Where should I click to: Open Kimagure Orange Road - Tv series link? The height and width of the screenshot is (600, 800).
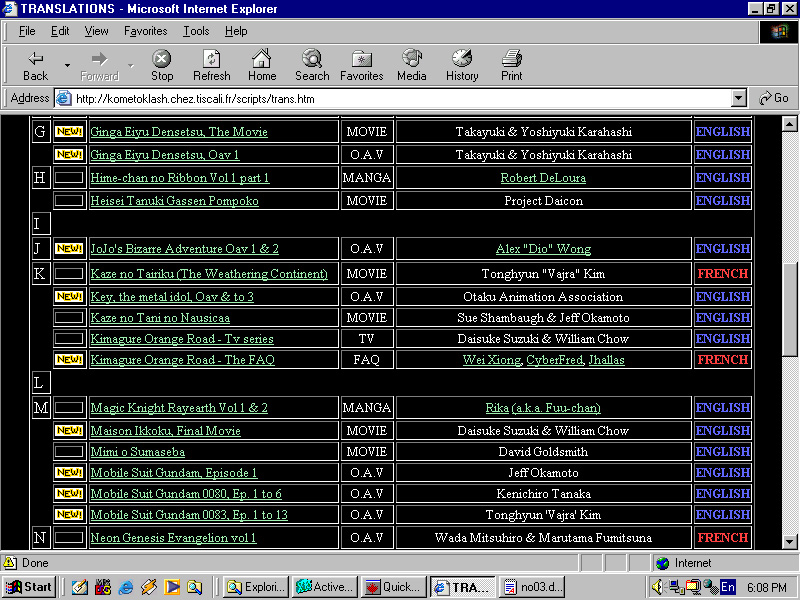tap(182, 339)
